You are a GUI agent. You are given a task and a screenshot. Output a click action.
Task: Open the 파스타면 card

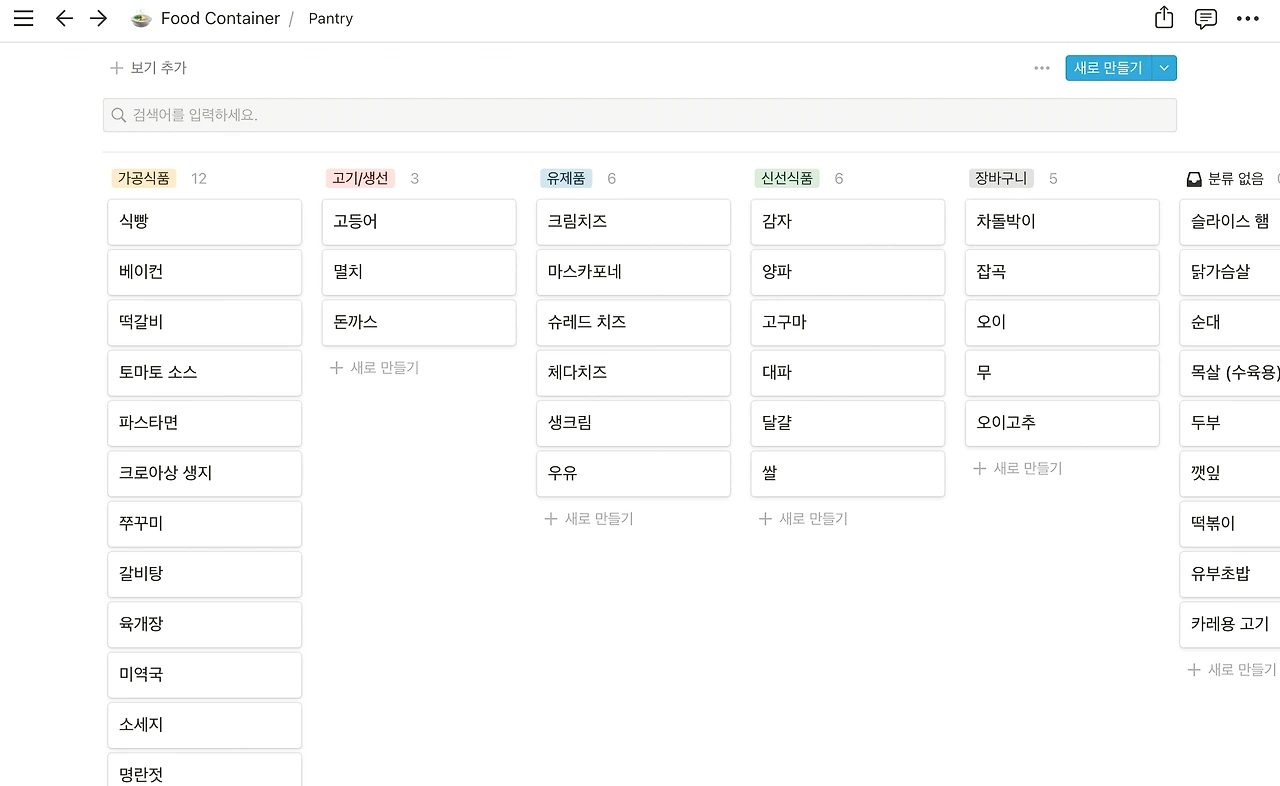pyautogui.click(x=204, y=423)
